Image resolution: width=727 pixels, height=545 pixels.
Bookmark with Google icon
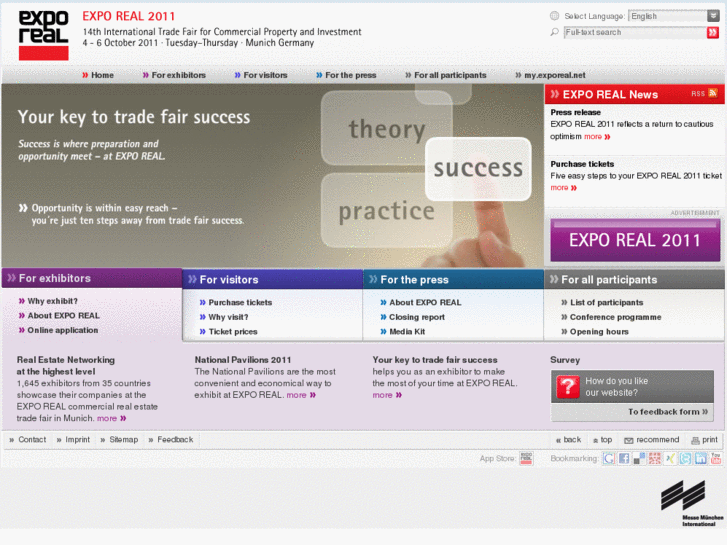coord(609,459)
